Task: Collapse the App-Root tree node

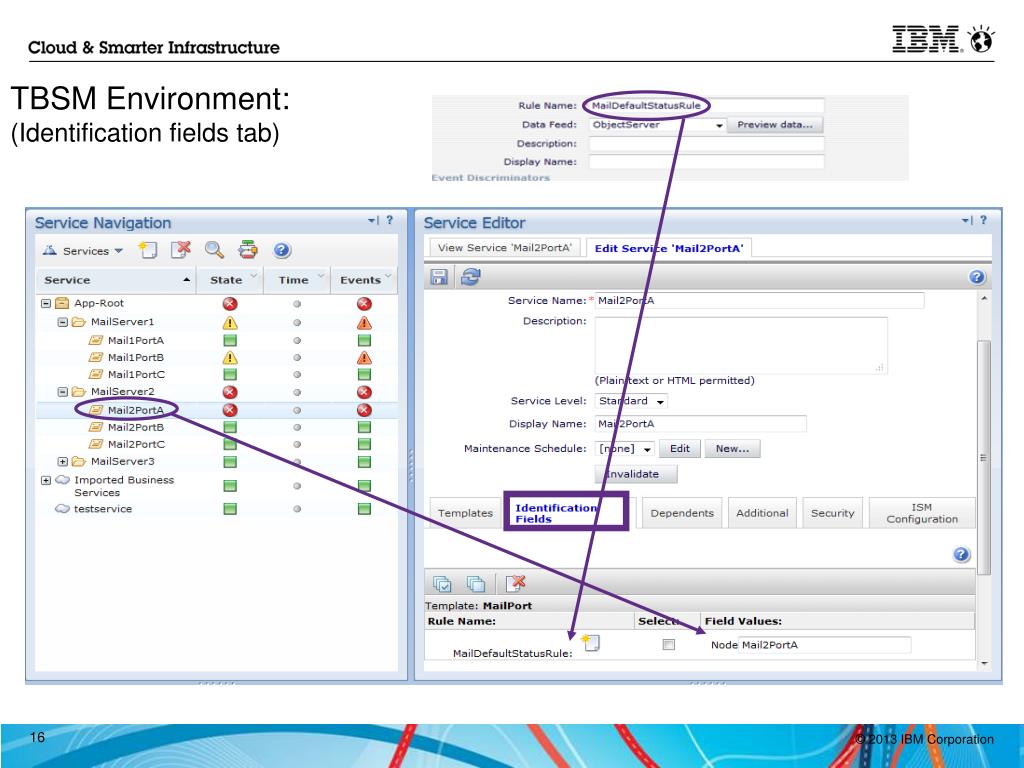Action: click(x=46, y=303)
